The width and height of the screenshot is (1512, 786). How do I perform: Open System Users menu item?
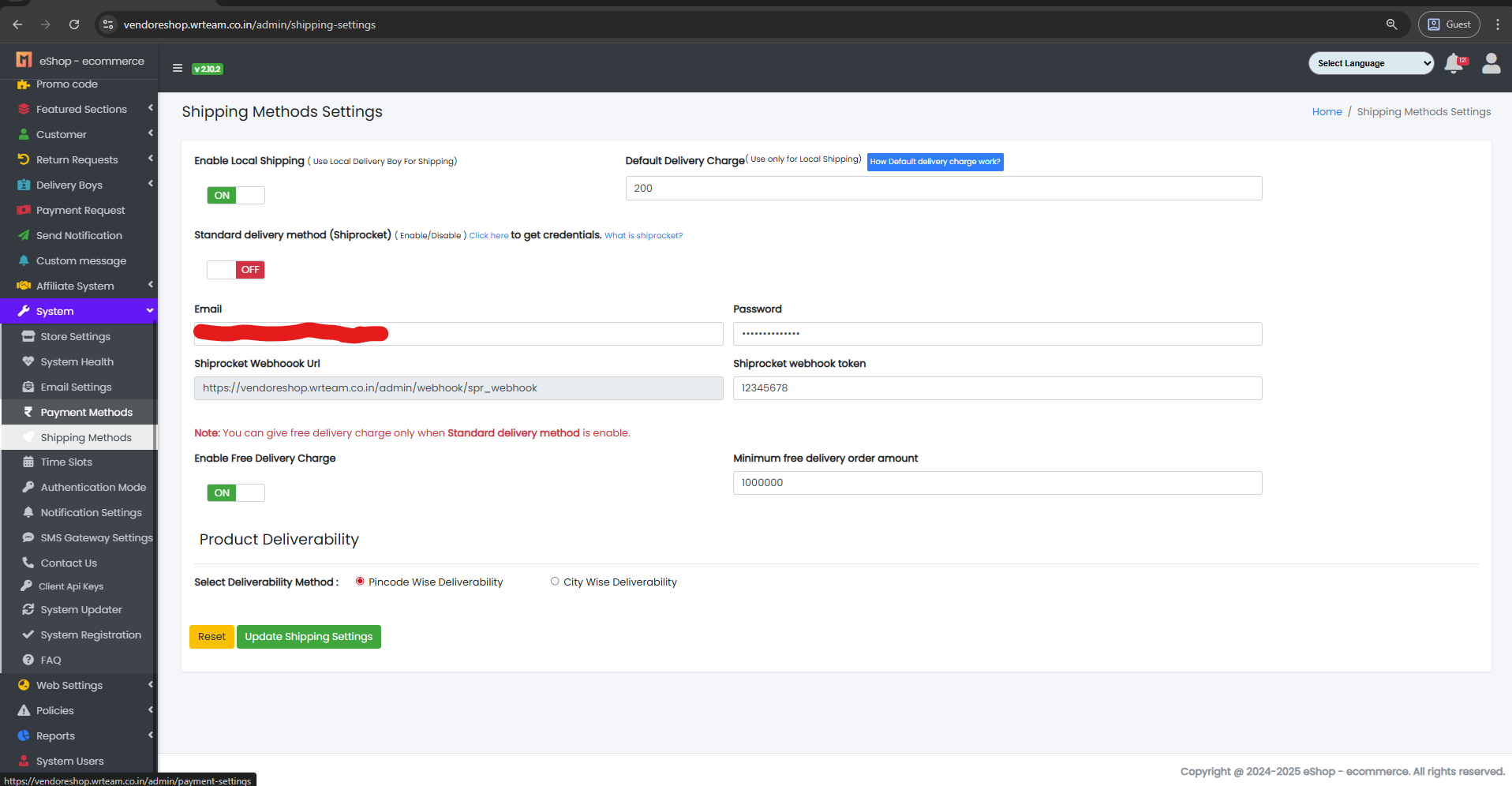coord(79,761)
